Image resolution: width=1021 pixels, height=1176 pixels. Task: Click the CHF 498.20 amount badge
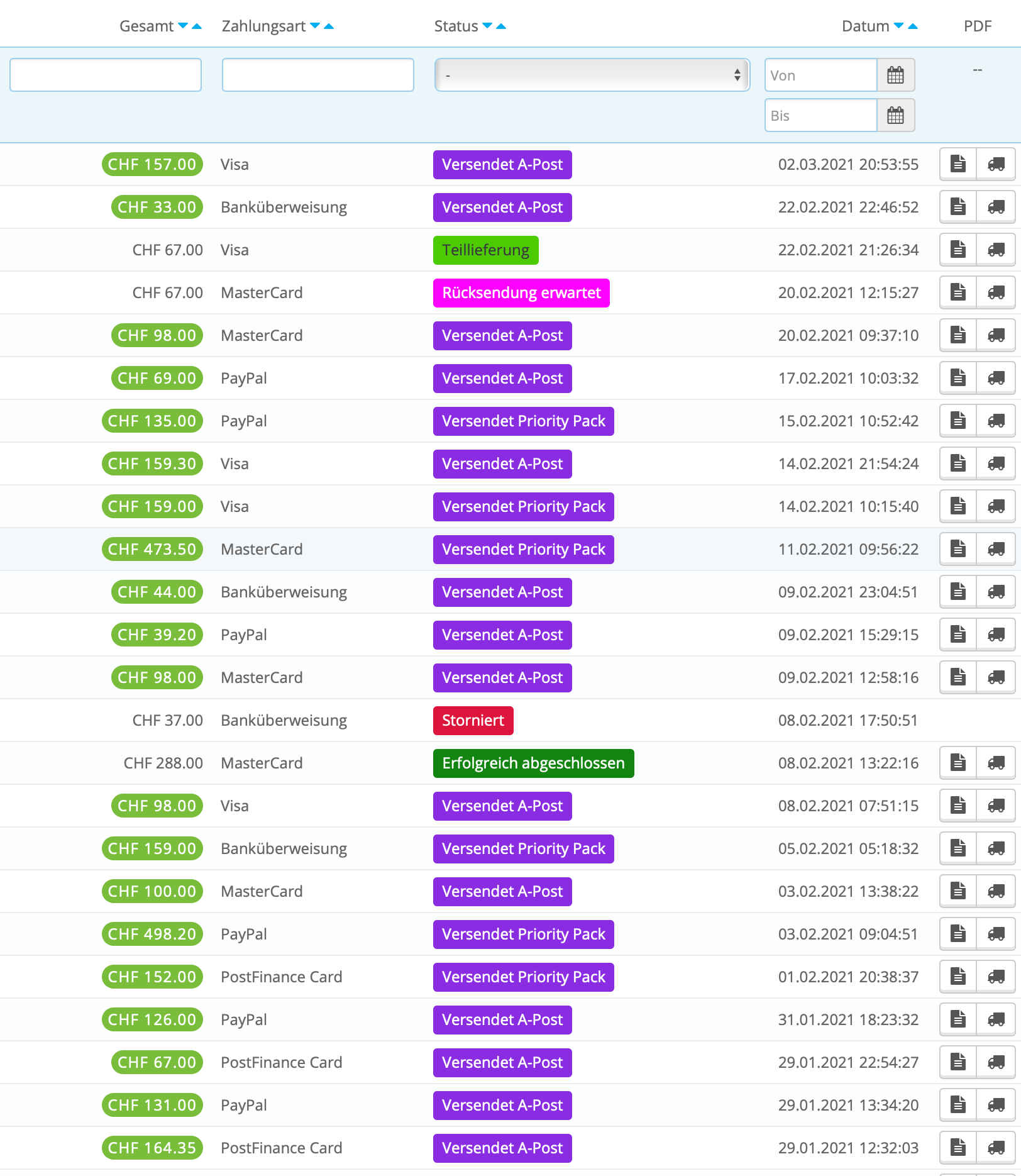[x=152, y=934]
